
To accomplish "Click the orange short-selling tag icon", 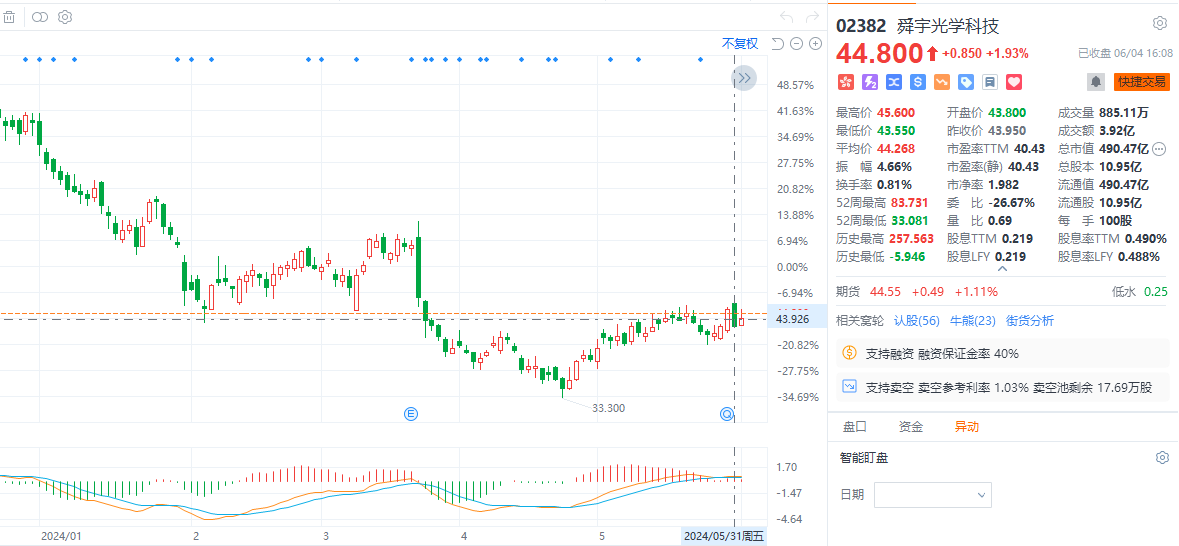I will (941, 81).
